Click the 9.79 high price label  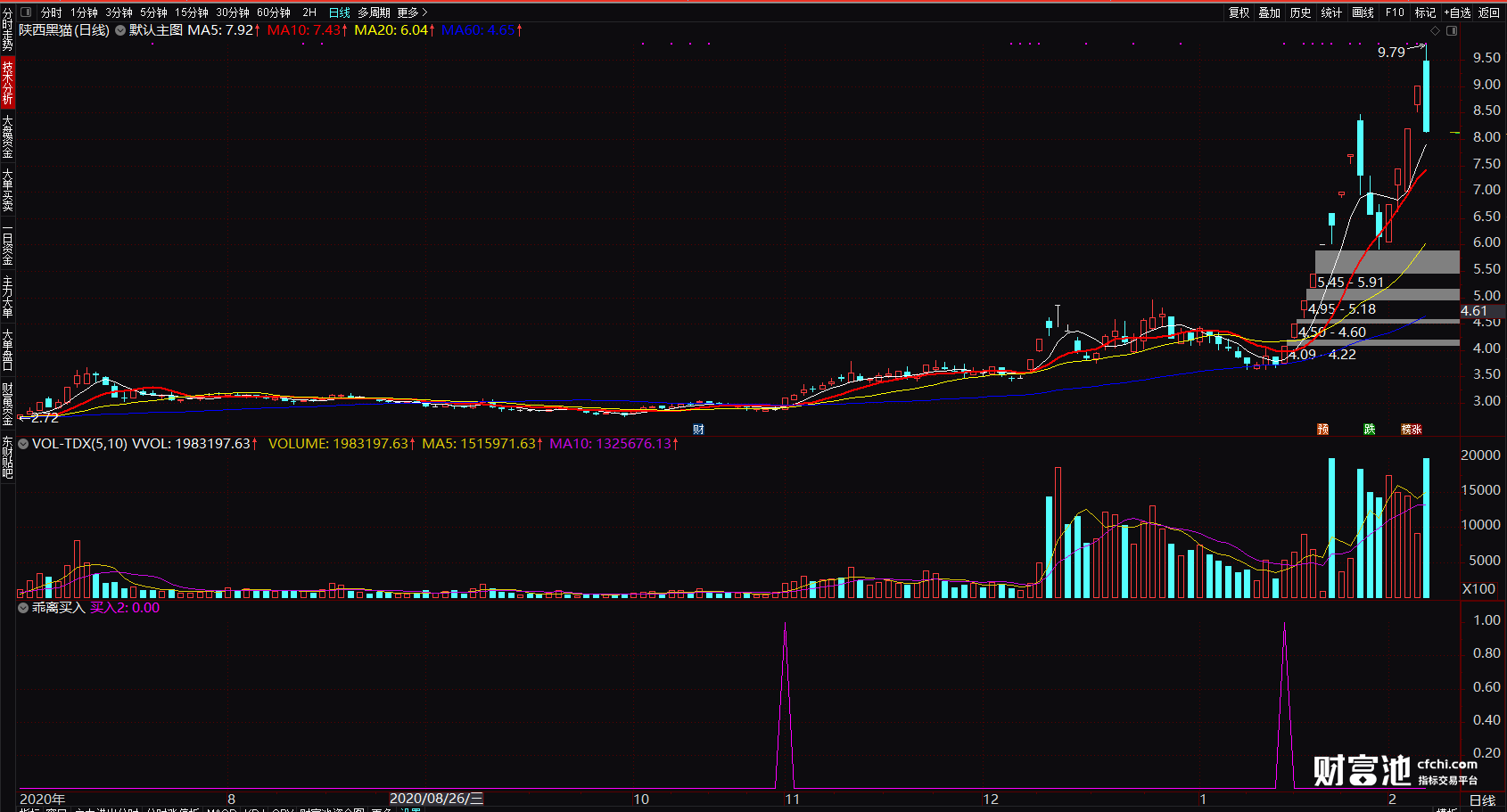1391,53
